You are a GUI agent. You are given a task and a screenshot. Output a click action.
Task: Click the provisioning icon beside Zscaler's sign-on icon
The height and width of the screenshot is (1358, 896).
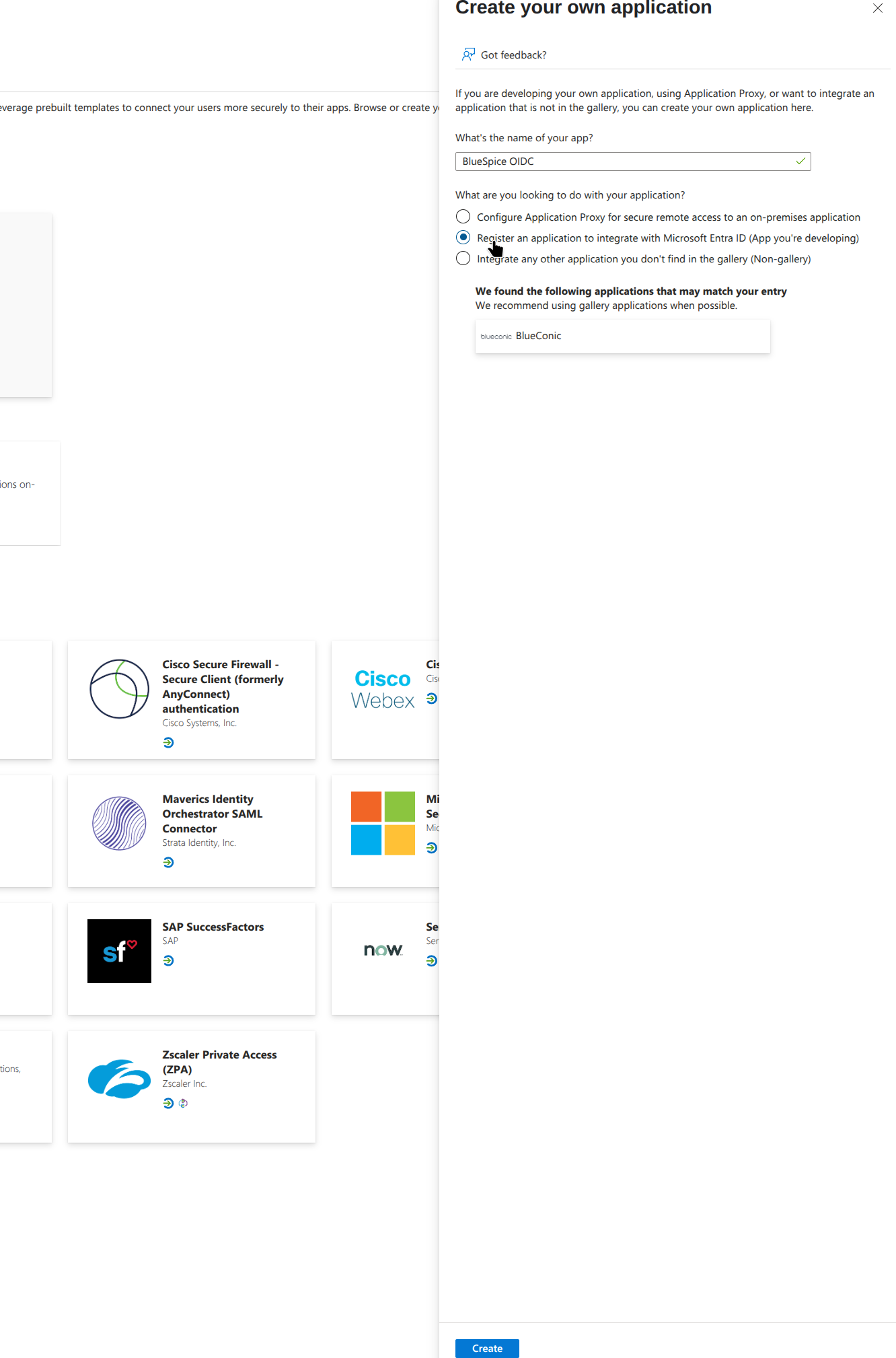[x=183, y=1103]
